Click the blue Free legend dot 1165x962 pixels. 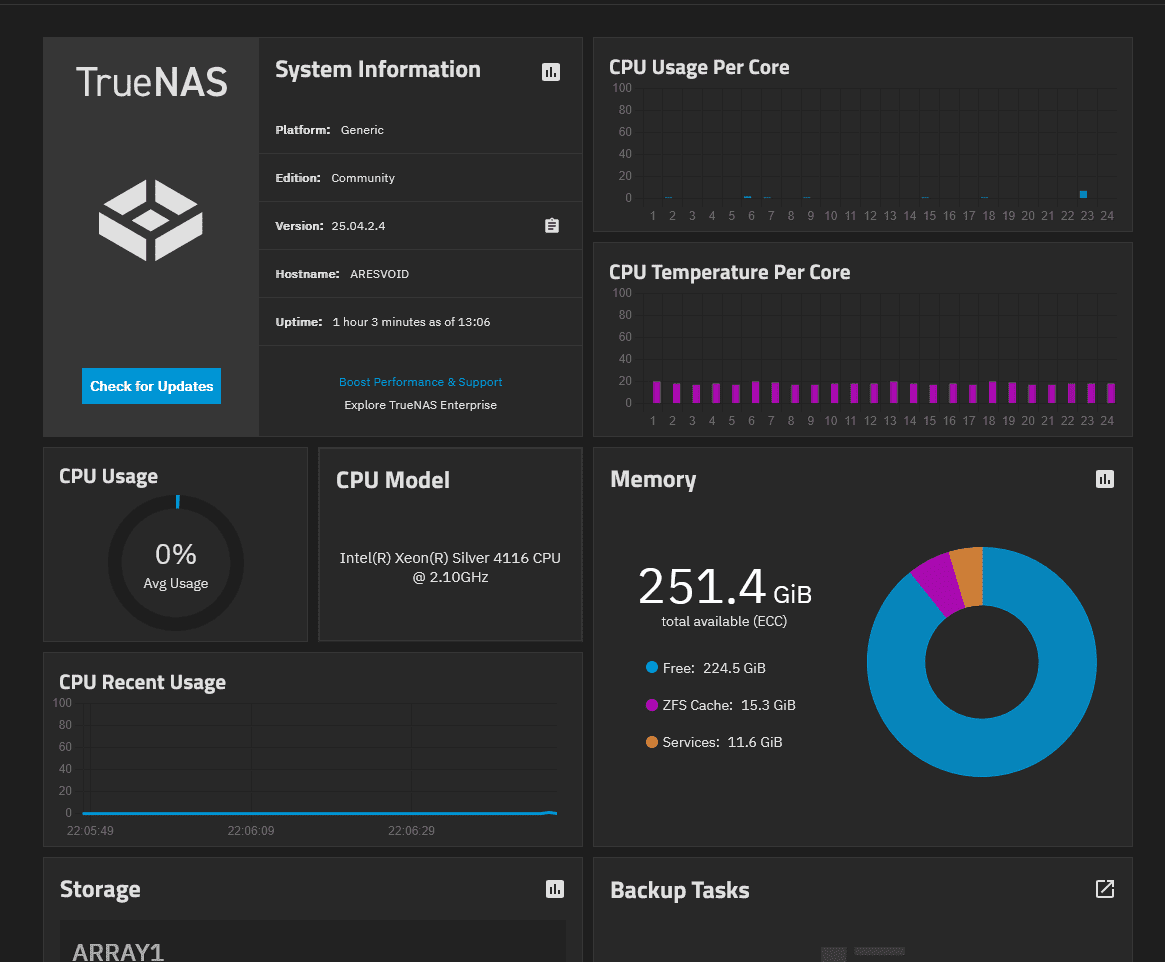(x=652, y=667)
